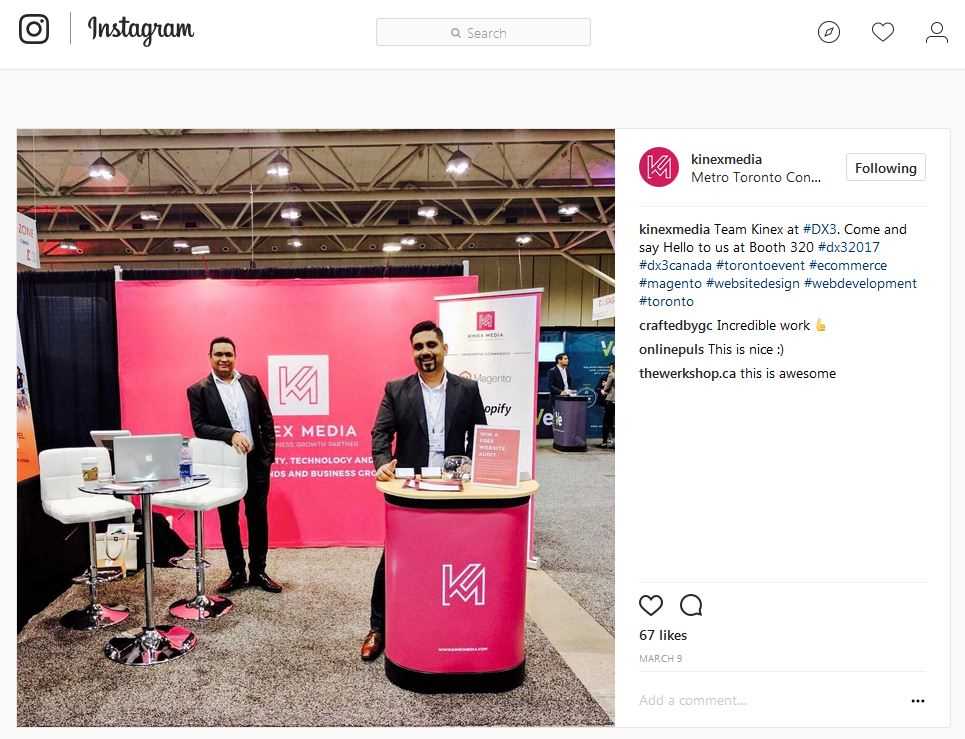This screenshot has width=965, height=739.
Task: Click the comment speech bubble icon
Action: click(x=691, y=605)
